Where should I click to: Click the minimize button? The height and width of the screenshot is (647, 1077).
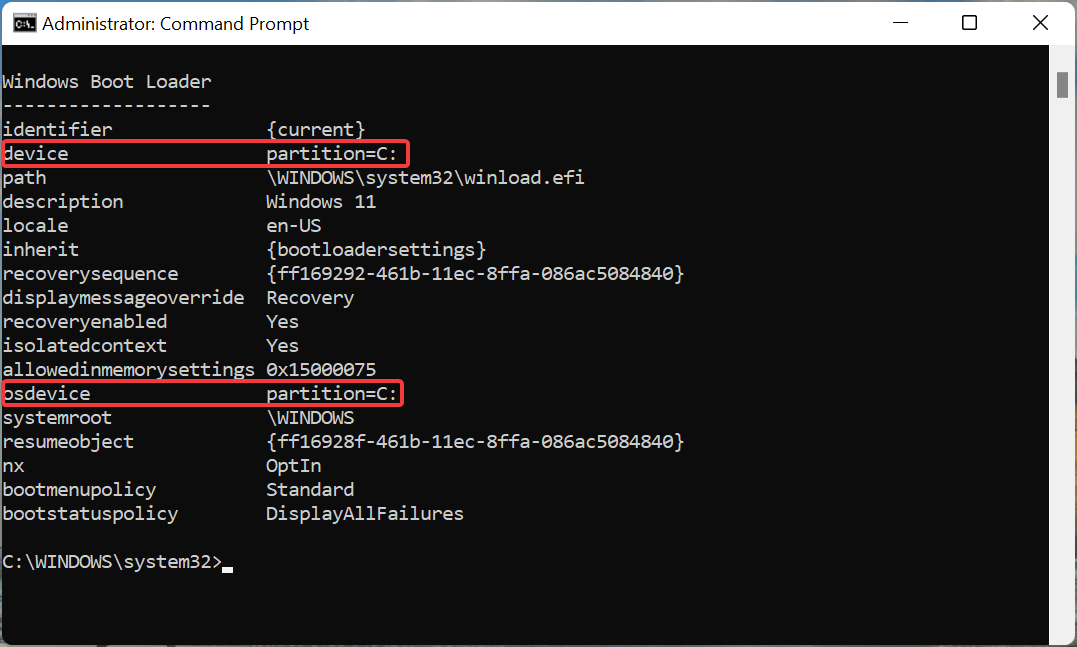click(899, 22)
